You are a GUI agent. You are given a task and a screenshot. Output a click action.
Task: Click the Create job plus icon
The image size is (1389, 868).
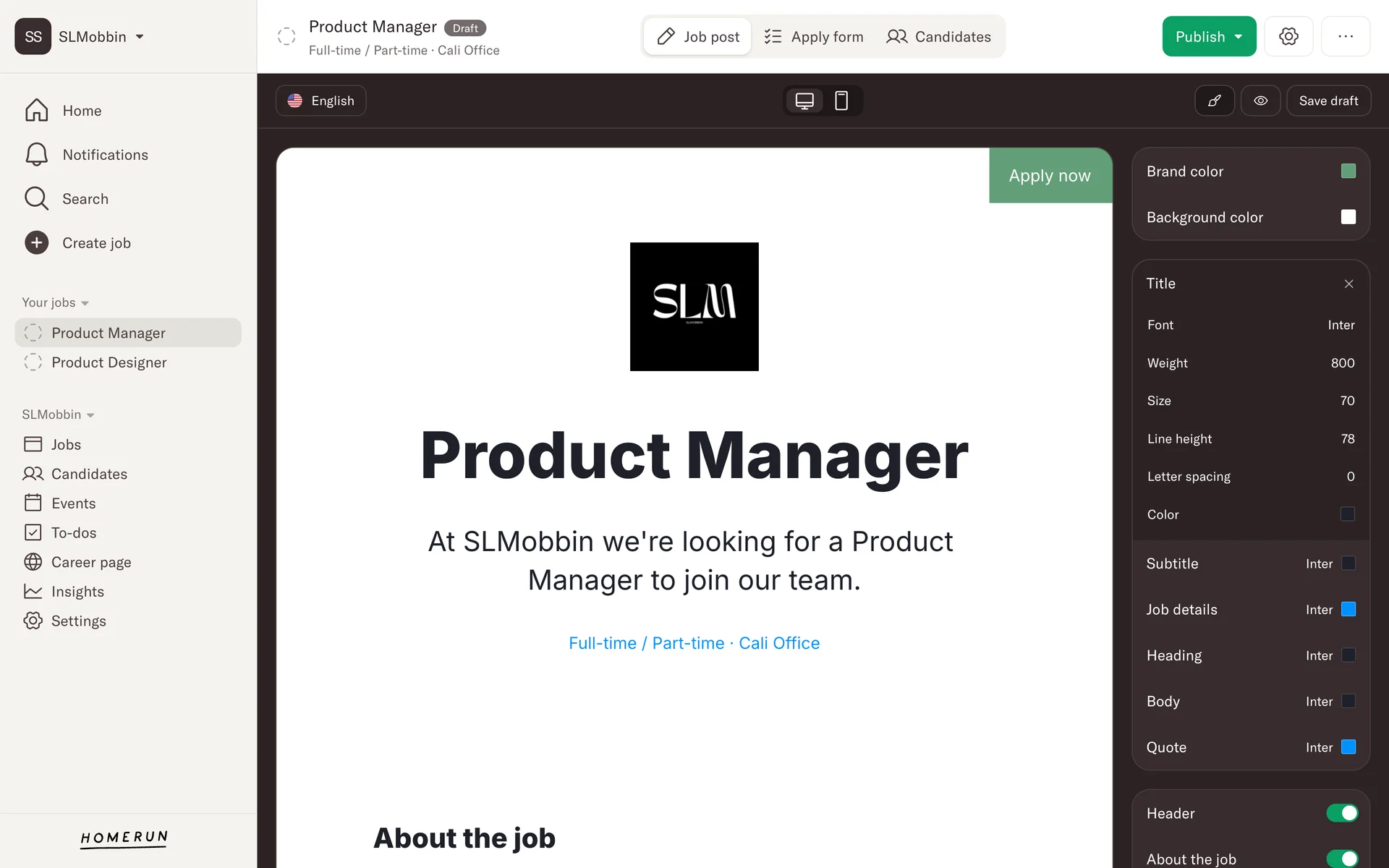[37, 243]
